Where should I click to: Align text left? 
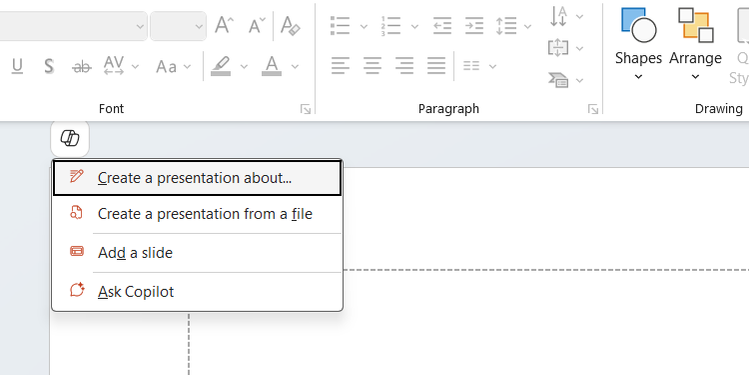340,65
